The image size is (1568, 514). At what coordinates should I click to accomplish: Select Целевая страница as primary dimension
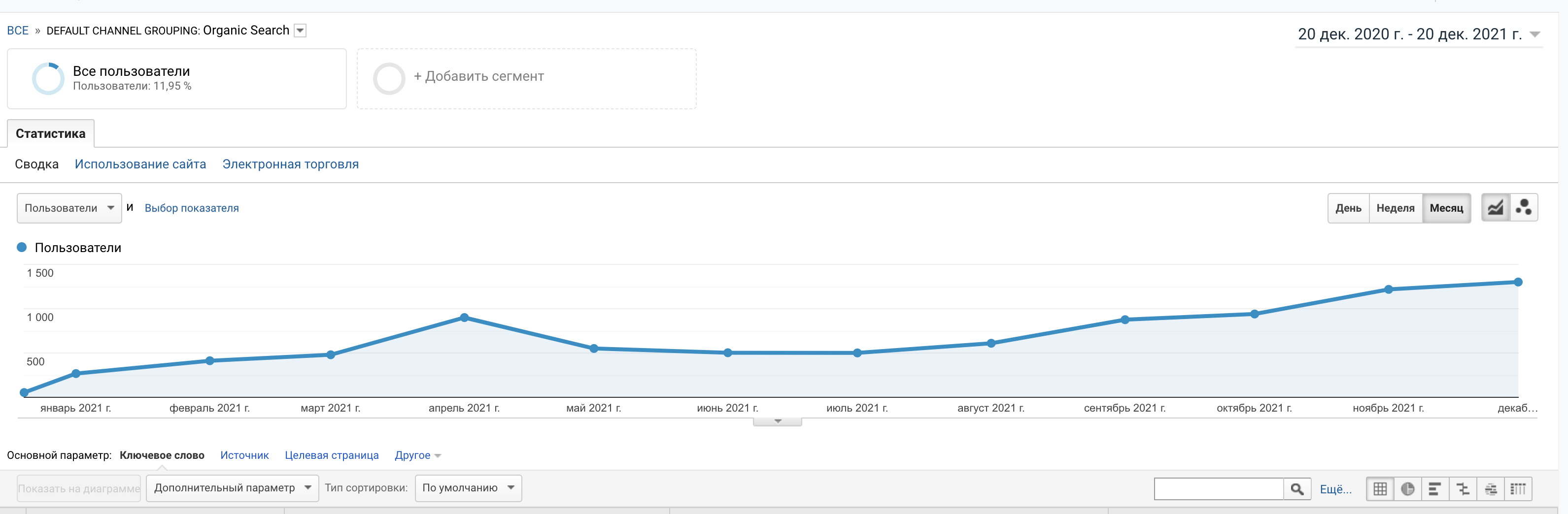[x=332, y=455]
